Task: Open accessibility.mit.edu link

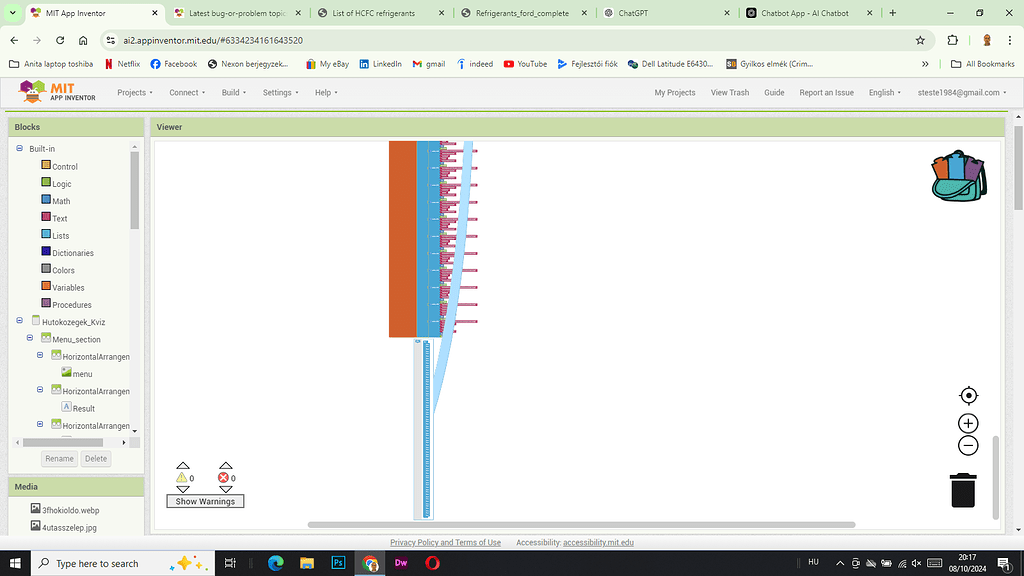Action: [x=598, y=543]
